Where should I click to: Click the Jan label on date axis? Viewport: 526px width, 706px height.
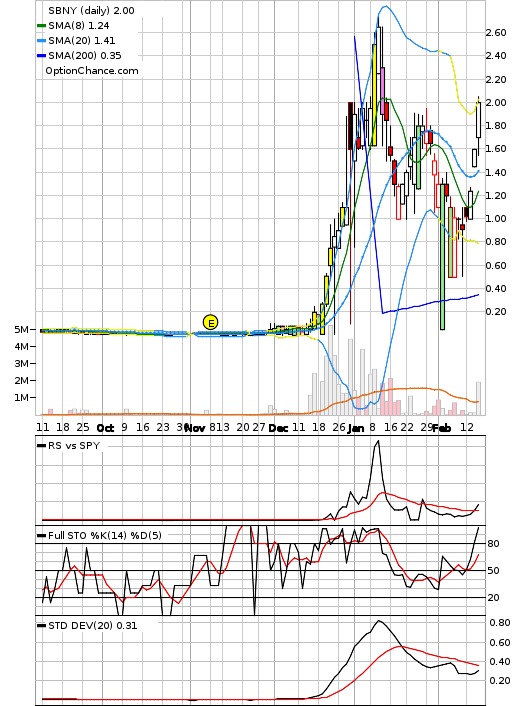(355, 428)
